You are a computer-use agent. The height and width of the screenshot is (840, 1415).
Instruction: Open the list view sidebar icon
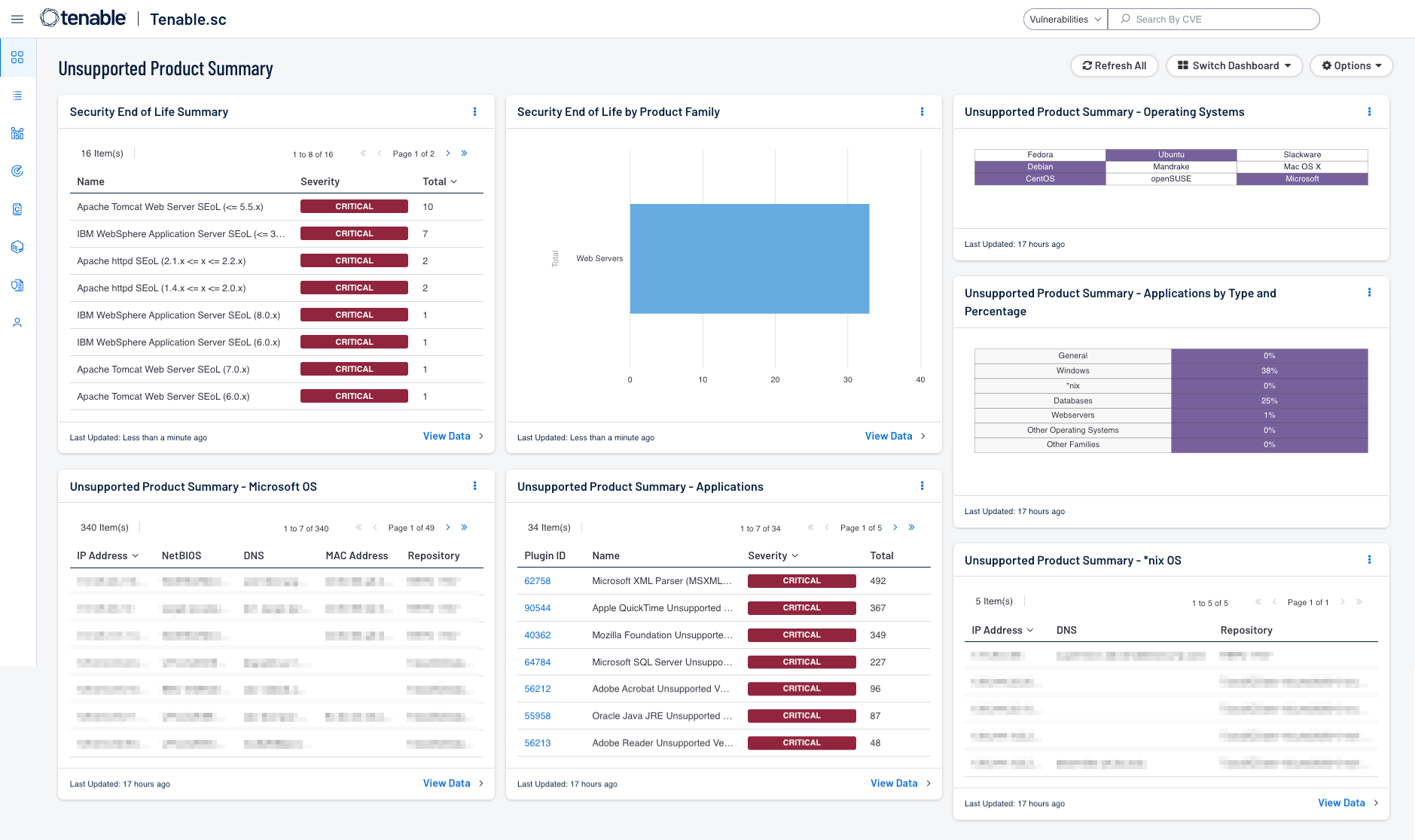click(17, 96)
